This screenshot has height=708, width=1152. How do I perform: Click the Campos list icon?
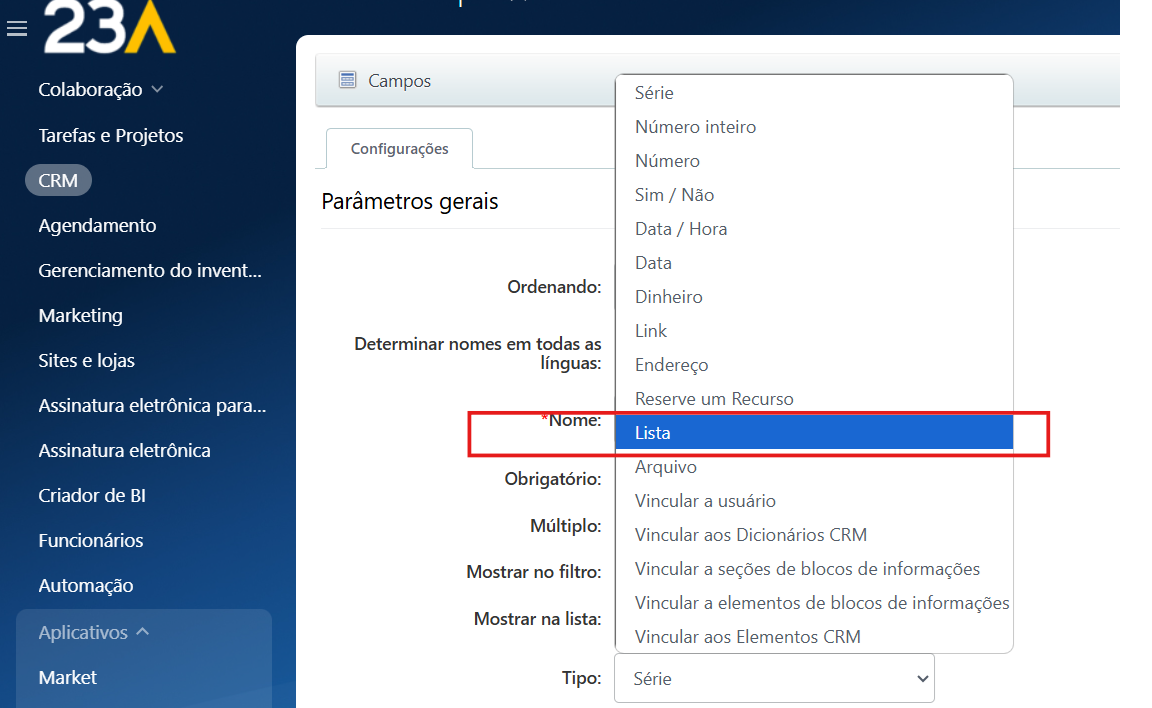pyautogui.click(x=347, y=80)
